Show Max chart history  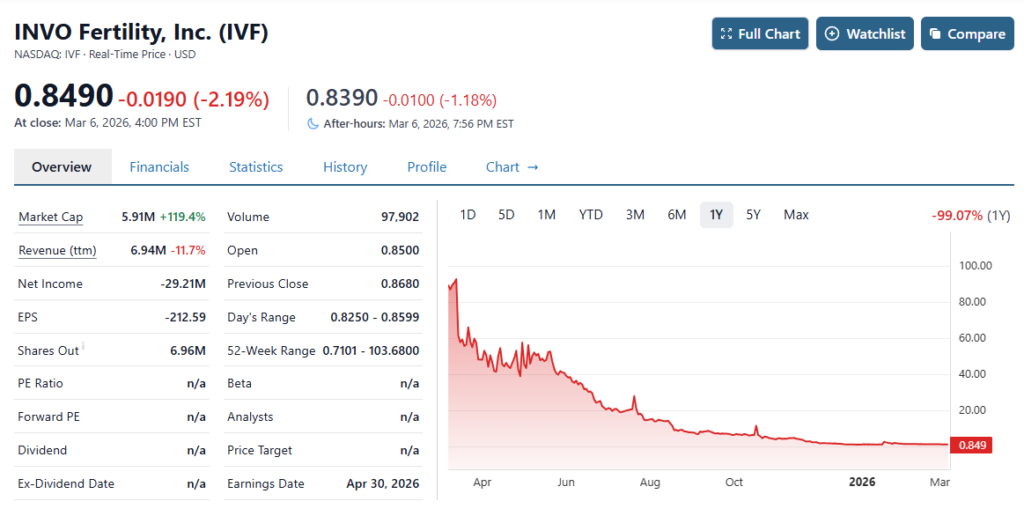796,215
